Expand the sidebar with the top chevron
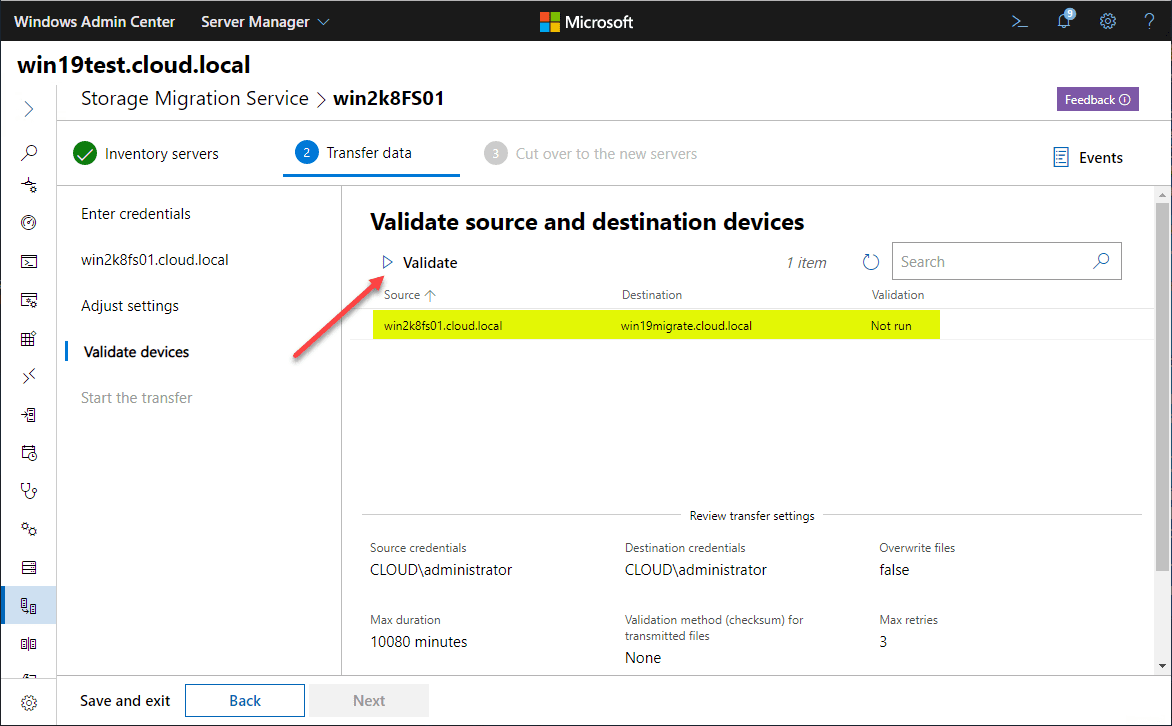The width and height of the screenshot is (1172, 726). tap(29, 109)
